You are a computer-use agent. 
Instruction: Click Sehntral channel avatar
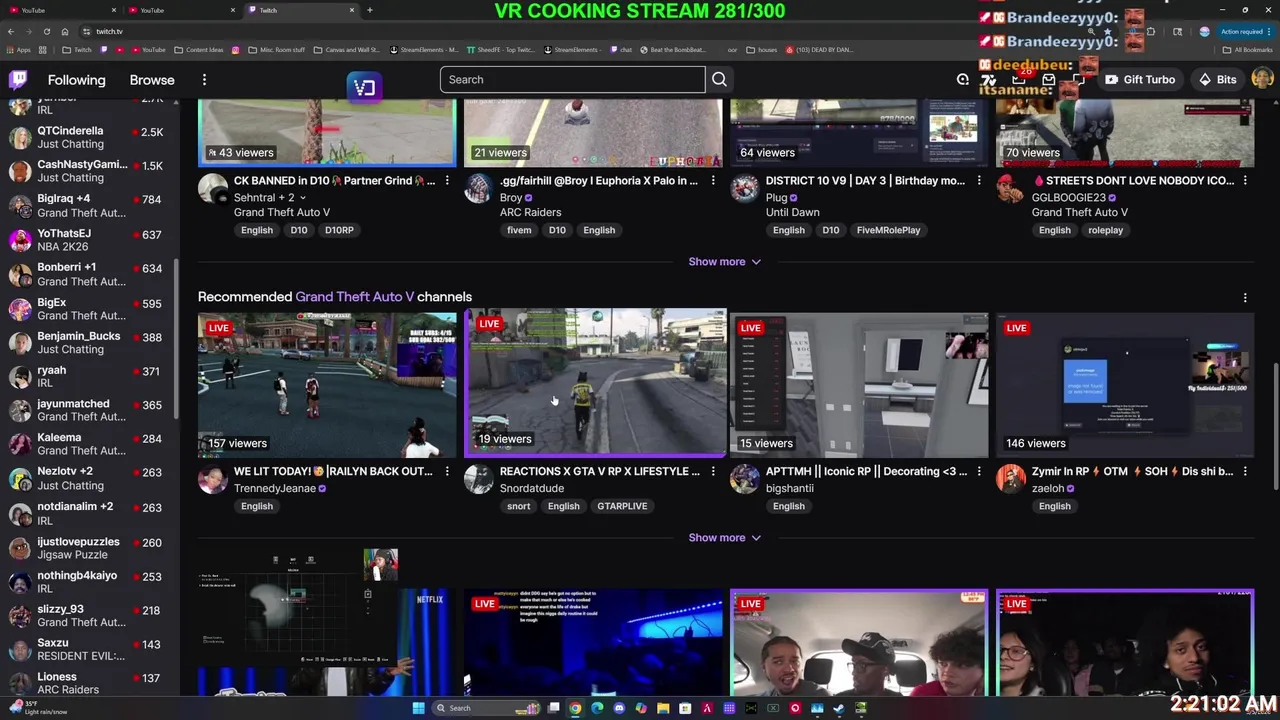coord(213,189)
